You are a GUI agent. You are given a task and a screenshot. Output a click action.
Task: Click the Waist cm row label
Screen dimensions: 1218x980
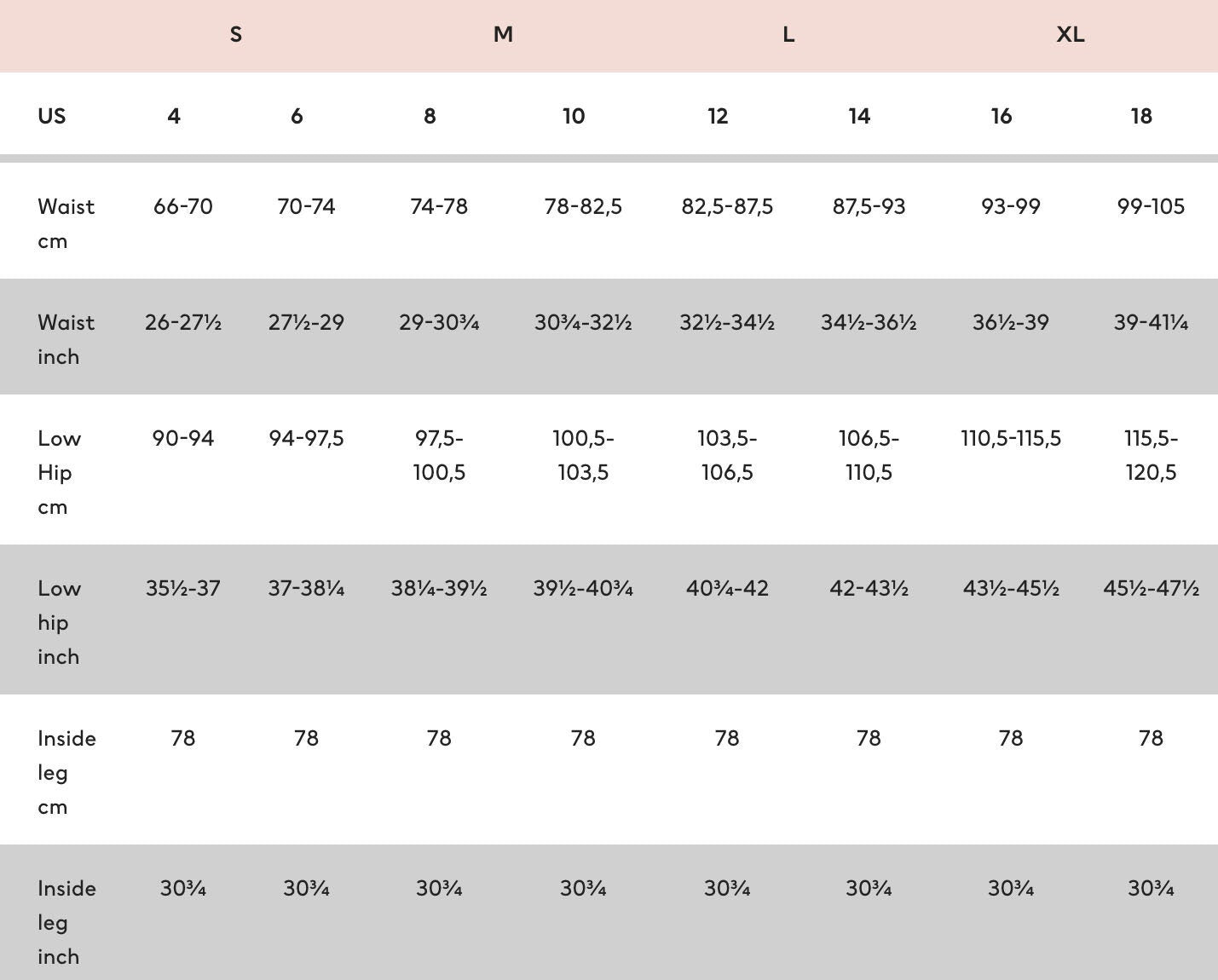click(x=66, y=223)
